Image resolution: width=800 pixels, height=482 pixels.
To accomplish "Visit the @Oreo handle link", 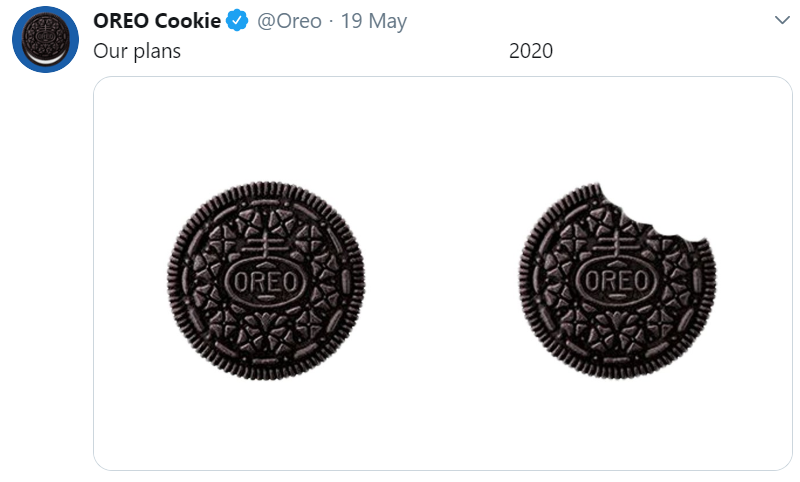I will (289, 21).
